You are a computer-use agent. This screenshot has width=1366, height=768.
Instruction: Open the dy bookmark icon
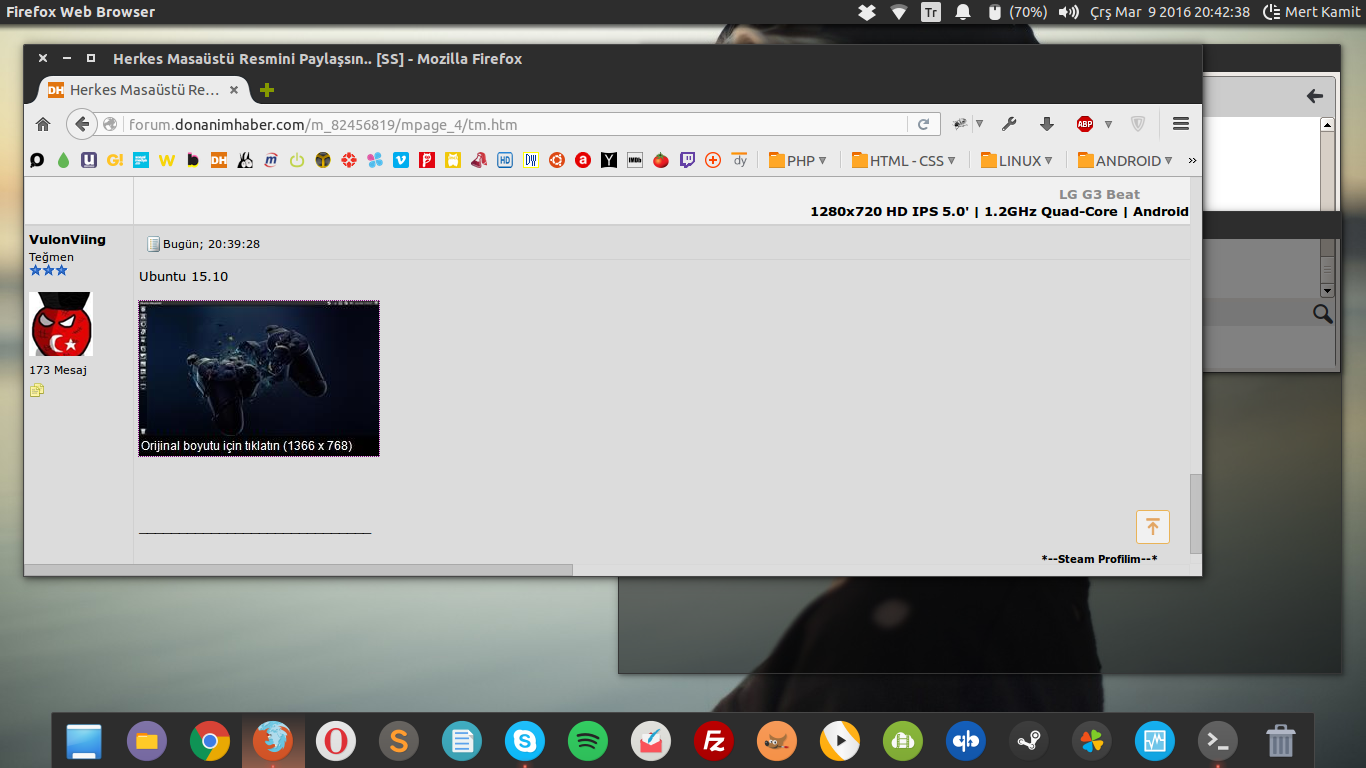coord(739,160)
